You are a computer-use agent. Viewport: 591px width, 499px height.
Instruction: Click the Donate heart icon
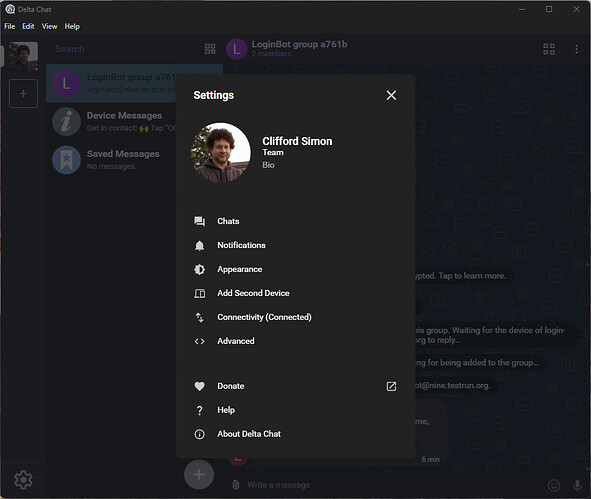[x=199, y=386]
